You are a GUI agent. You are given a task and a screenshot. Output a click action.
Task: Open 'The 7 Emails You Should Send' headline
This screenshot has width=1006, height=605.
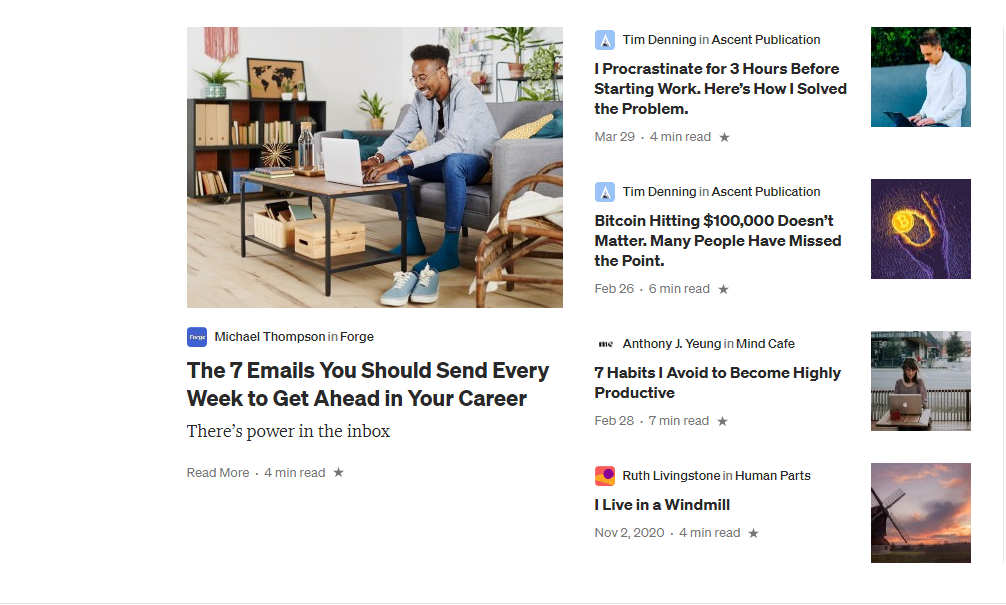(368, 384)
